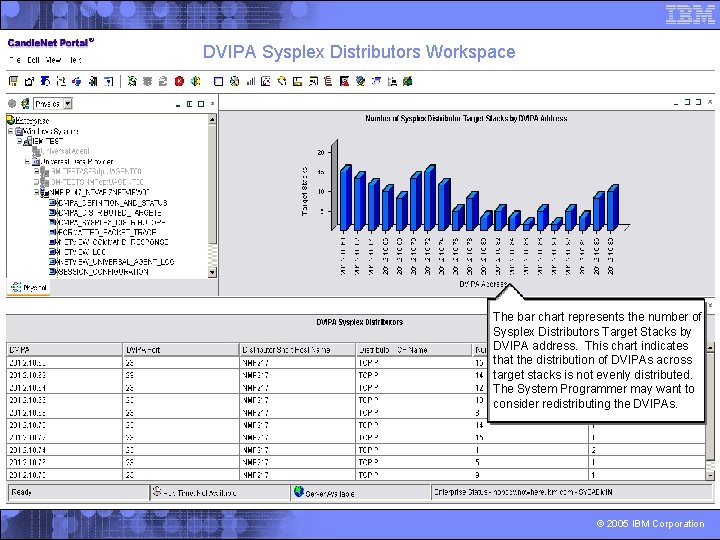This screenshot has width=720, height=540.
Task: Collapse the IBM TEST tree node
Action: coord(19,141)
